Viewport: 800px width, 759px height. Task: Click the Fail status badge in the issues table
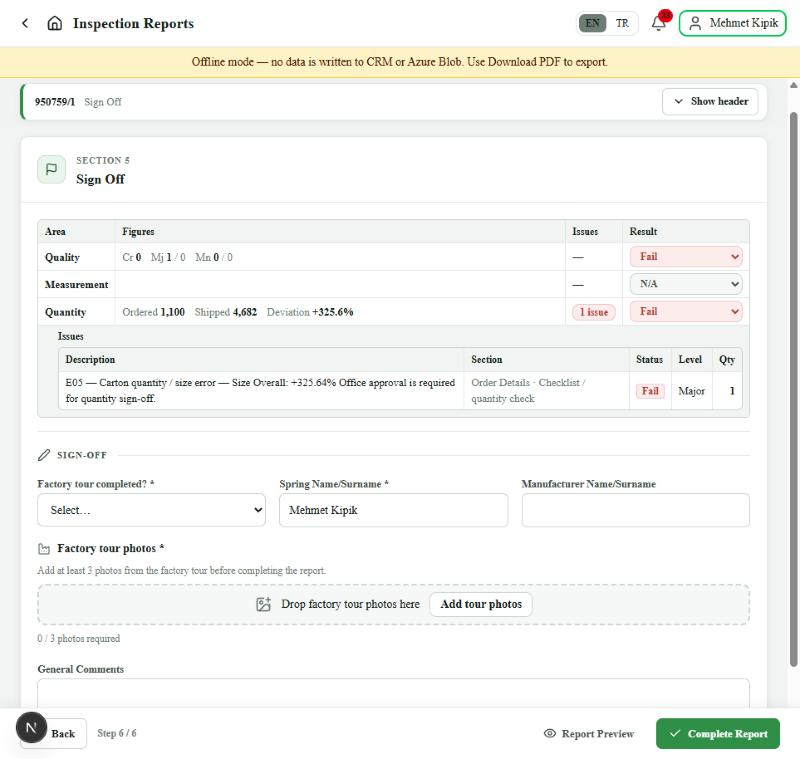(x=650, y=391)
